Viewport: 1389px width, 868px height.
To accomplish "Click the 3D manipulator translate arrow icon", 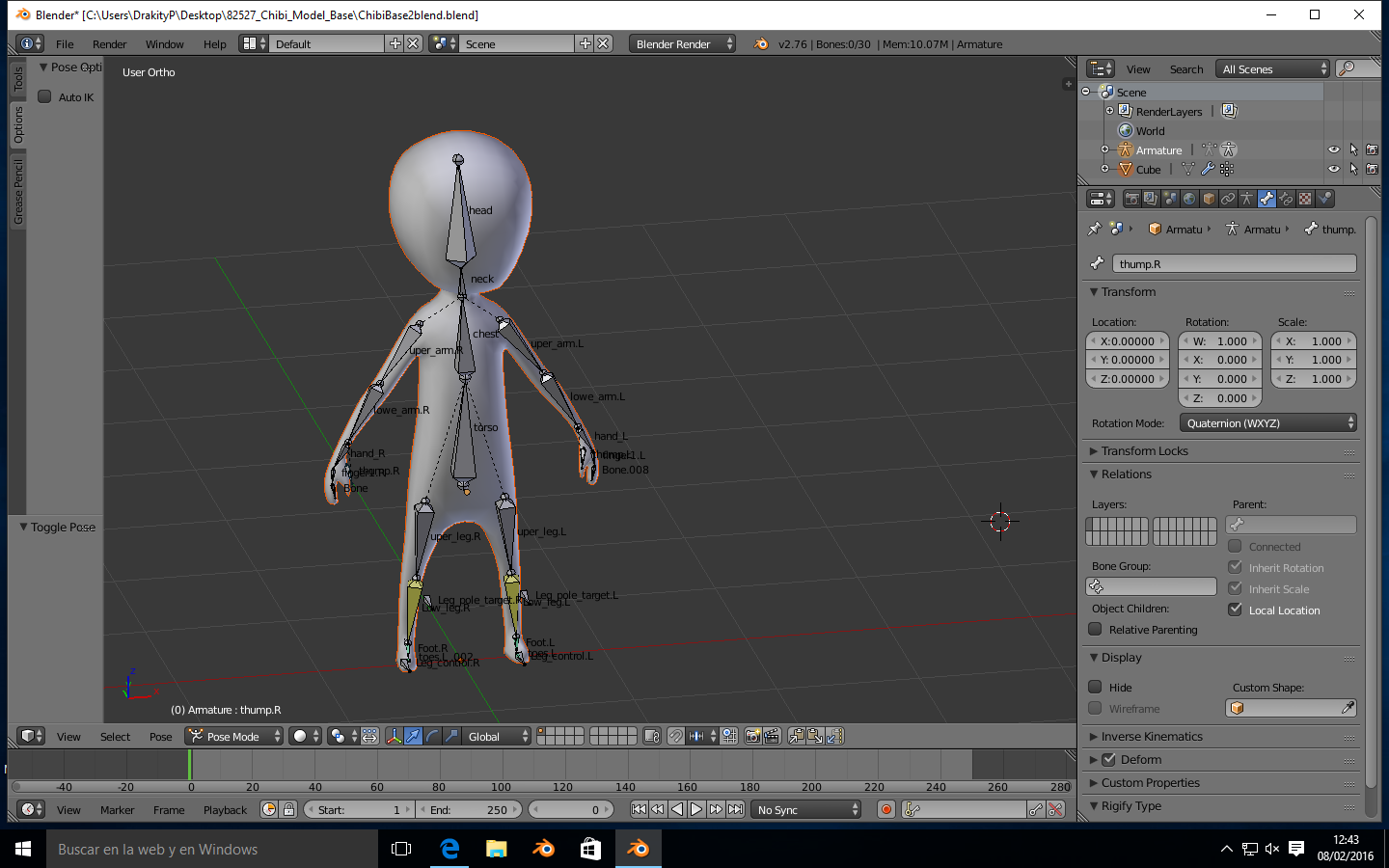I will pos(413,736).
